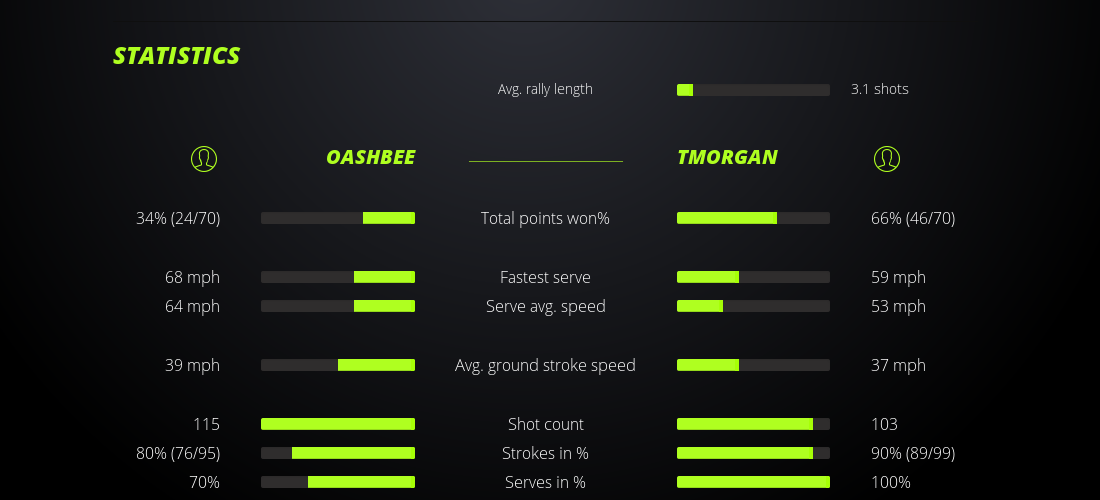Click the Shot count stat label
Viewport: 1100px width, 500px height.
click(545, 424)
